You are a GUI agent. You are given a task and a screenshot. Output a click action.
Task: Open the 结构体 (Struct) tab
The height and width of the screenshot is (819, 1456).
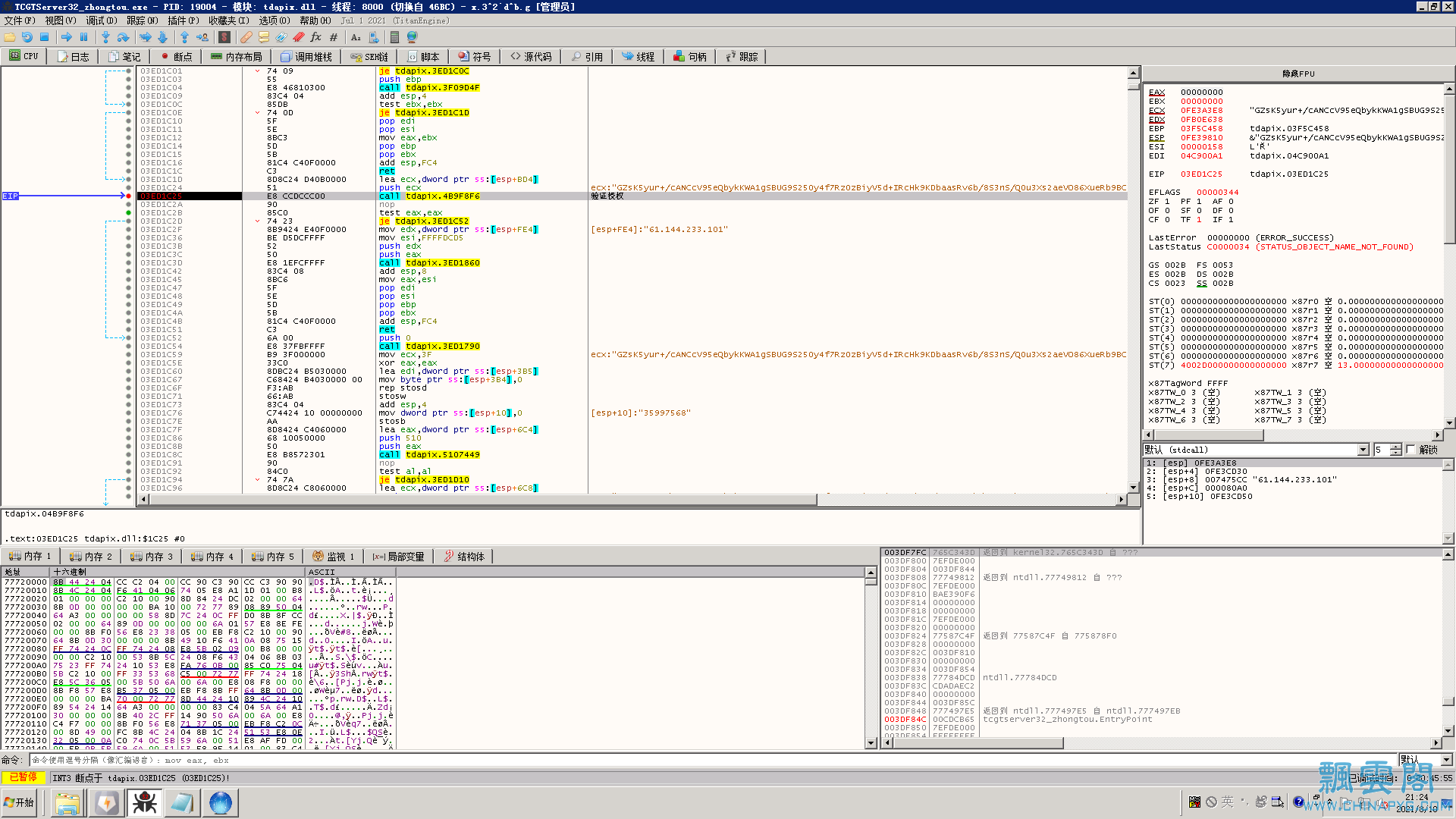[464, 557]
